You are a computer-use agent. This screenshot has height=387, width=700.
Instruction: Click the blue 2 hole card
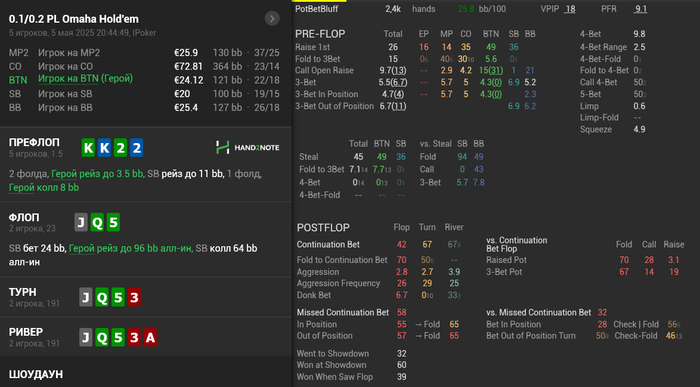point(137,148)
